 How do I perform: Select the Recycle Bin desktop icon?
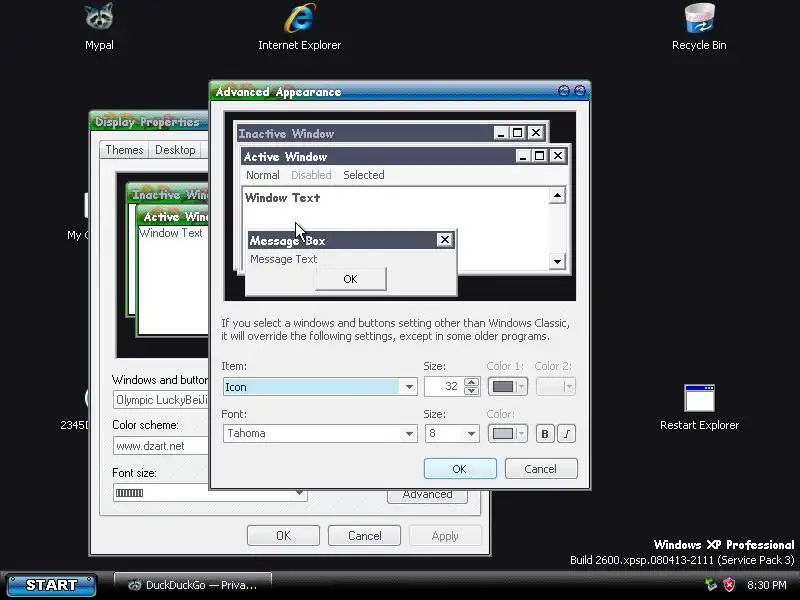pos(699,27)
